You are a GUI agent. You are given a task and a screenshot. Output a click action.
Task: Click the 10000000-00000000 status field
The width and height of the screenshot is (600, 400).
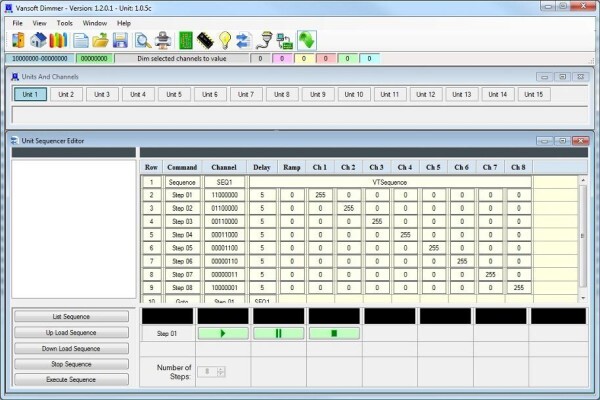[x=40, y=59]
